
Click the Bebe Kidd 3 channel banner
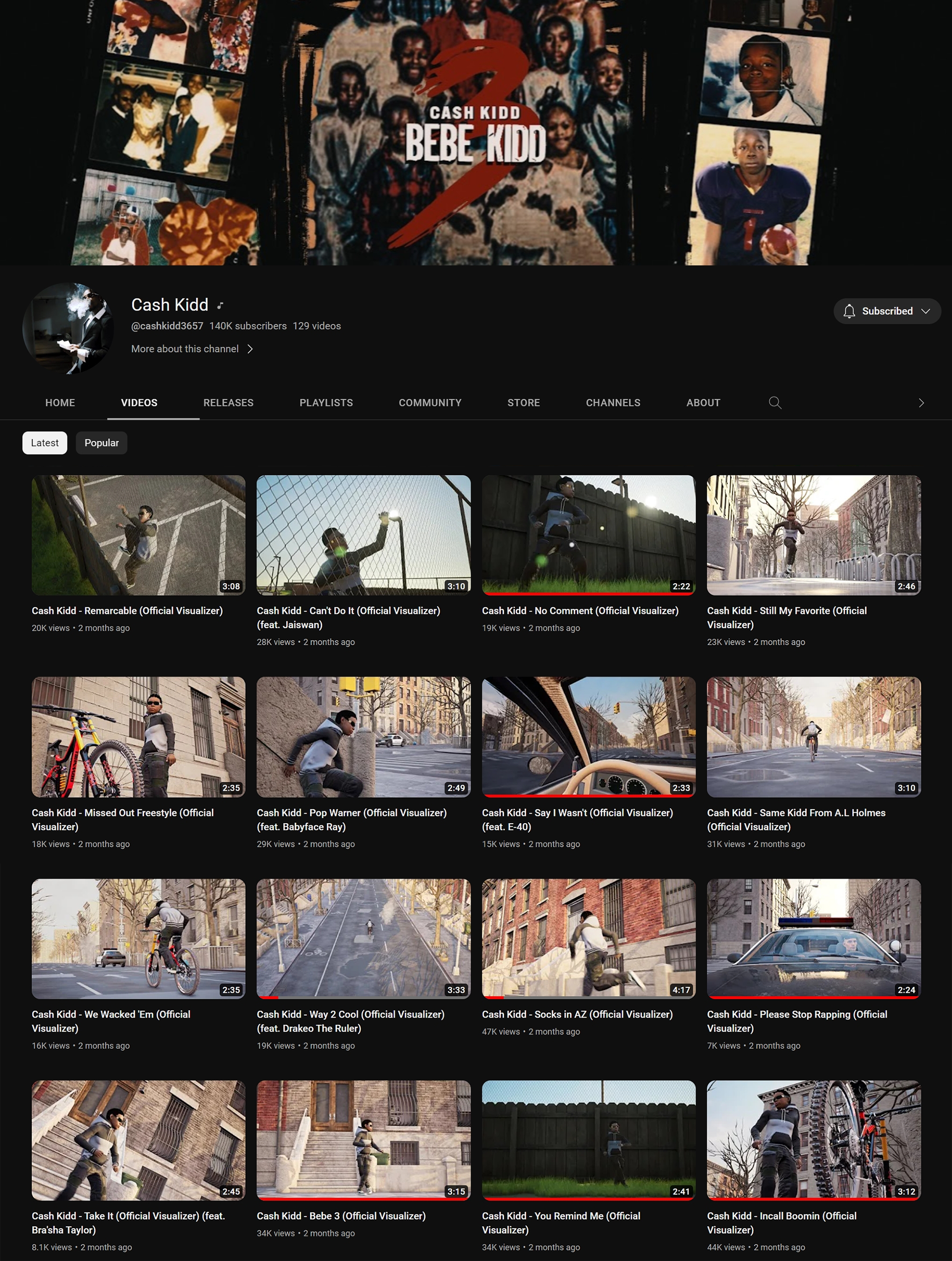pyautogui.click(x=476, y=132)
